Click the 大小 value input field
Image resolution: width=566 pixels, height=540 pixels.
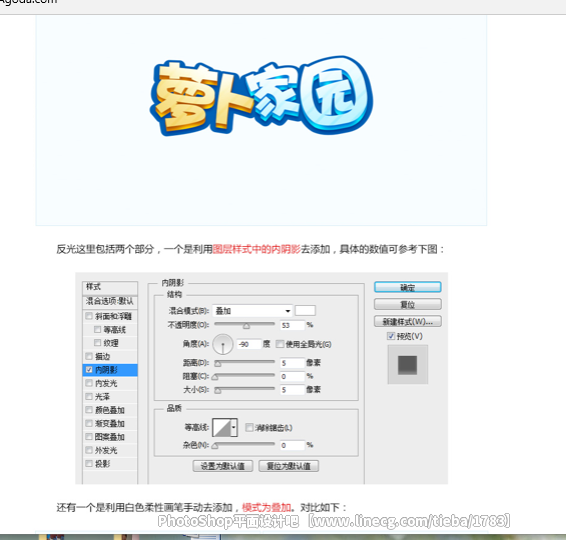point(292,389)
